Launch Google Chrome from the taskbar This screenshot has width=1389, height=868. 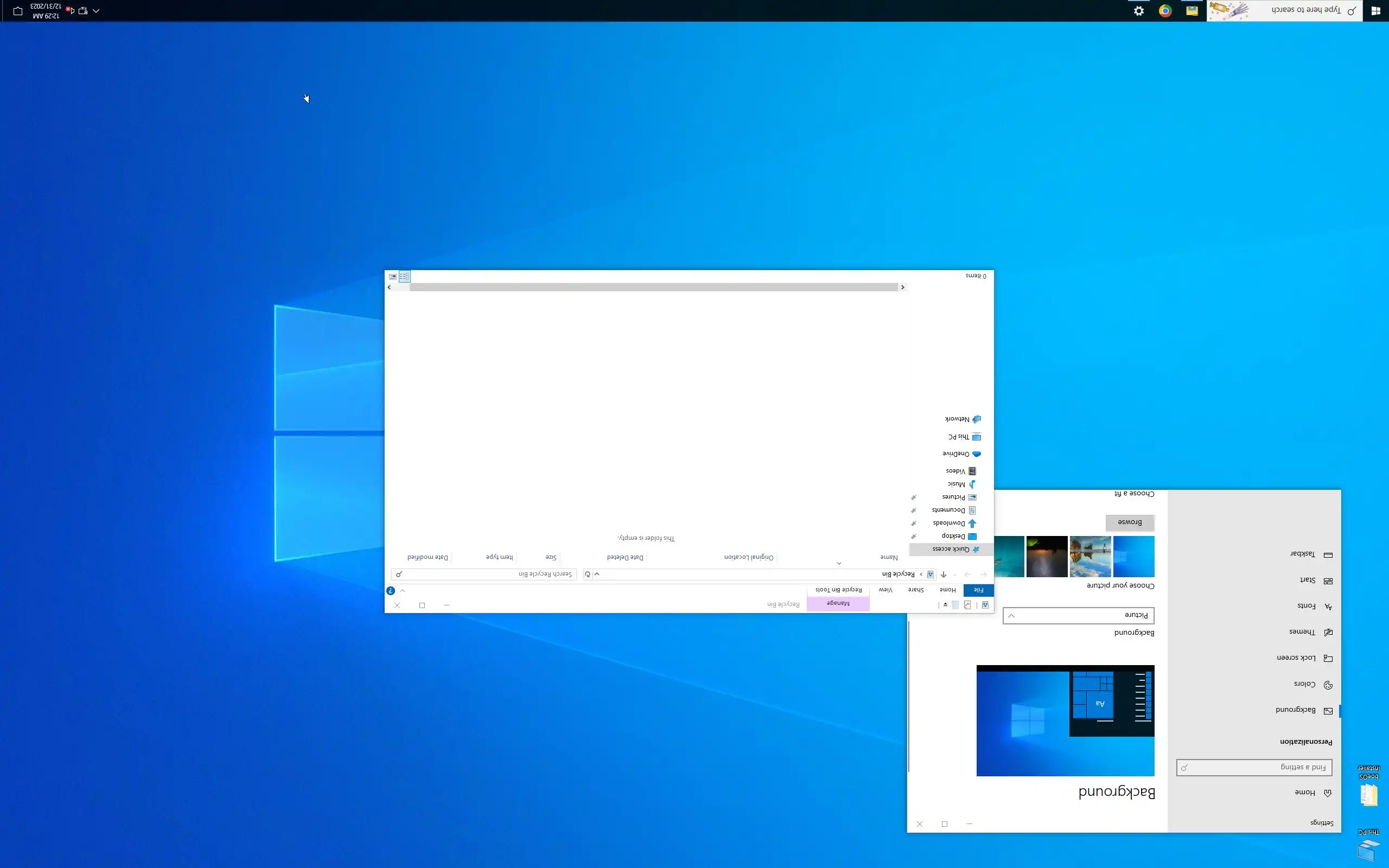1165,11
